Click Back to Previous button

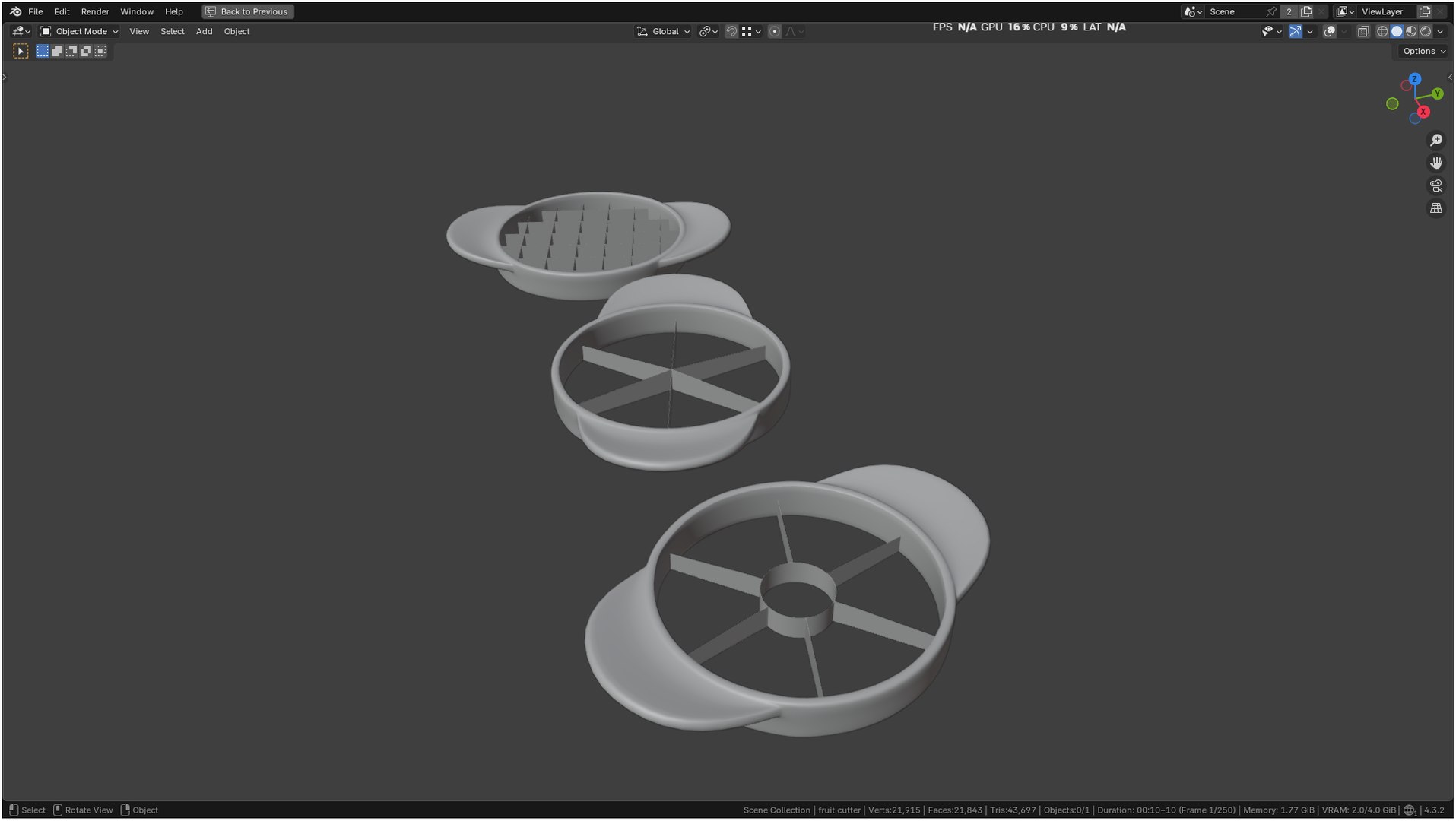click(x=248, y=11)
